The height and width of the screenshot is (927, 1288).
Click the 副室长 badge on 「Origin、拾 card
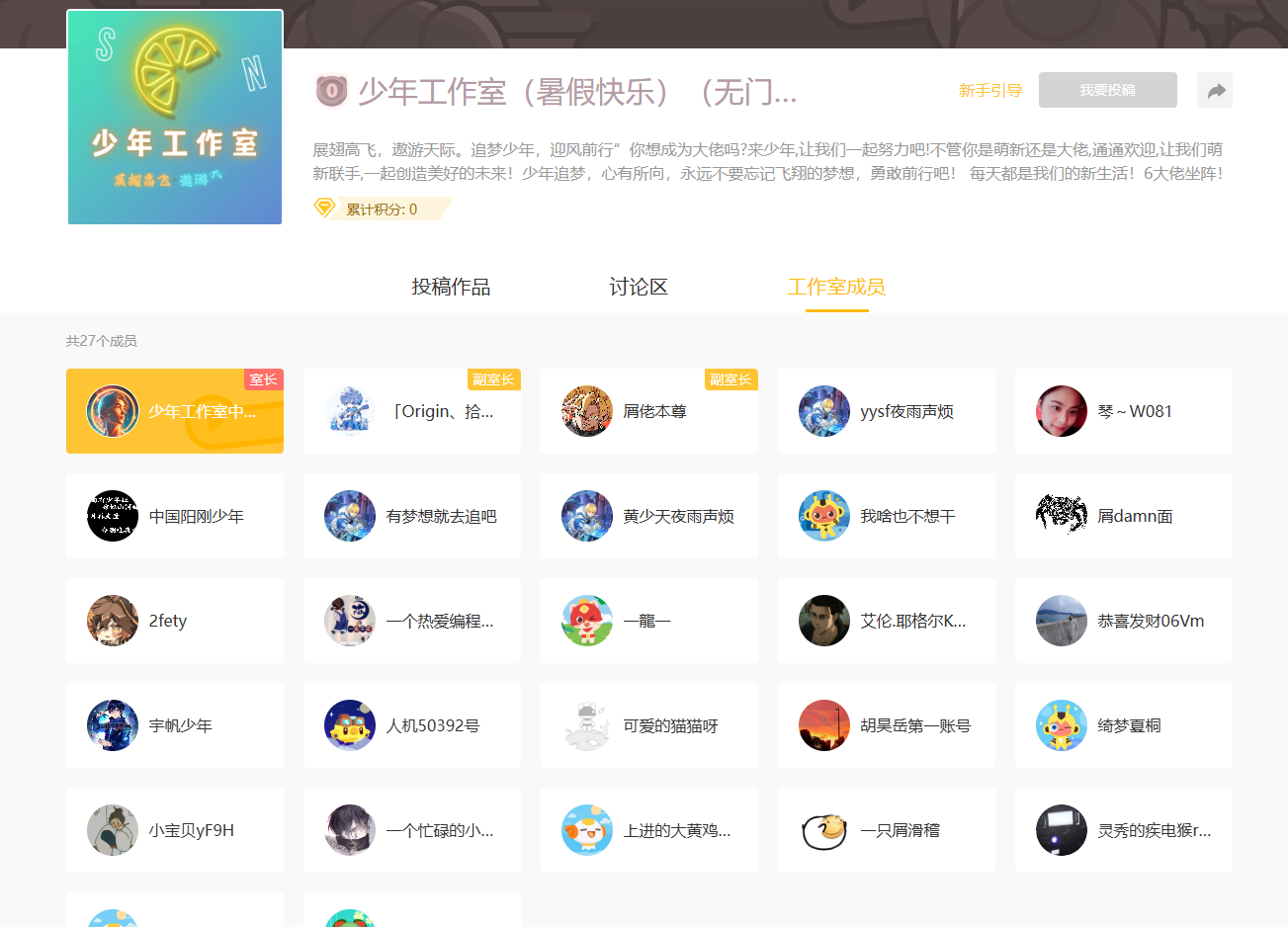pyautogui.click(x=494, y=379)
